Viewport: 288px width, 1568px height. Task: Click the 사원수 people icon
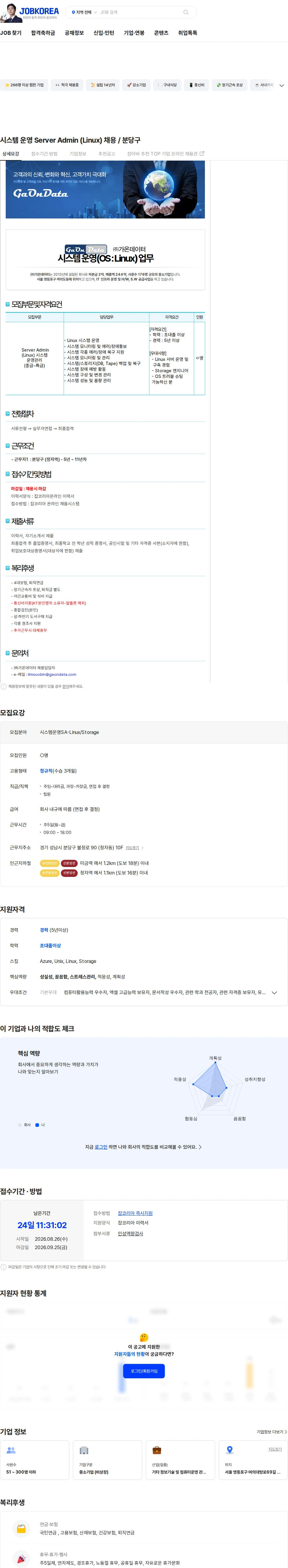[11, 1451]
